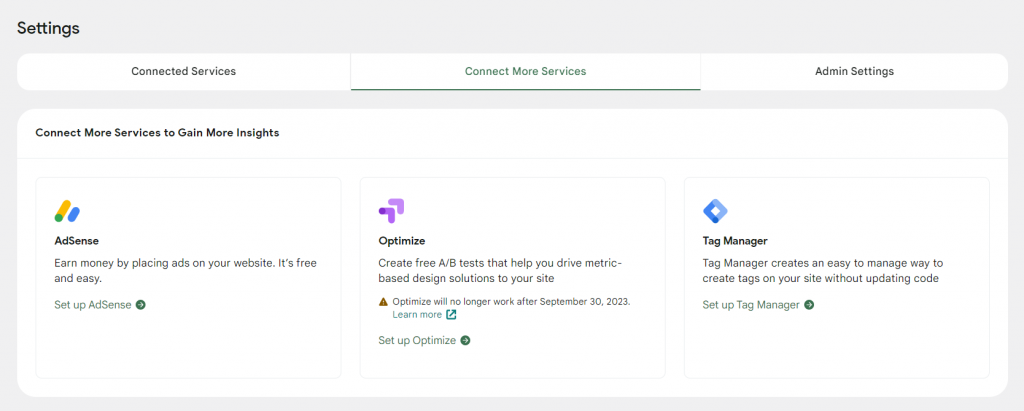Click the 'Connect More Services to Gain More Insights' heading

click(157, 133)
